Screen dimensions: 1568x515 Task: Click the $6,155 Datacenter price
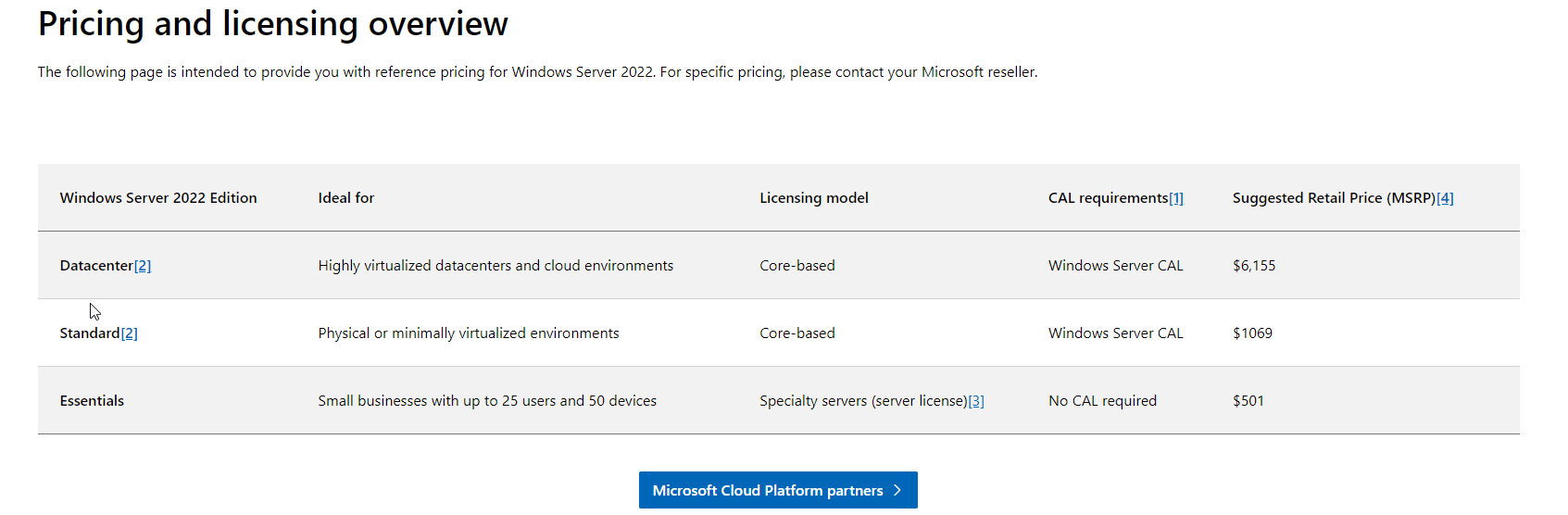point(1254,266)
